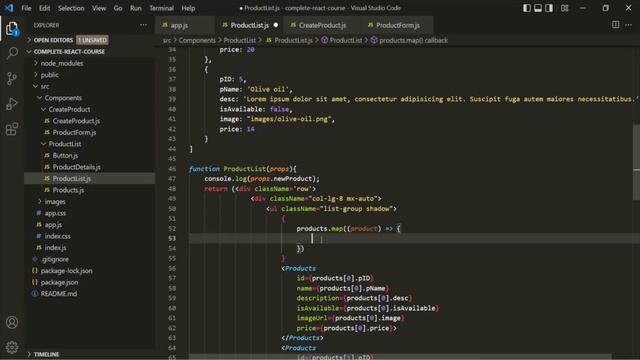Open Source Control view icon
Image resolution: width=640 pixels, height=360 pixels.
click(x=12, y=78)
